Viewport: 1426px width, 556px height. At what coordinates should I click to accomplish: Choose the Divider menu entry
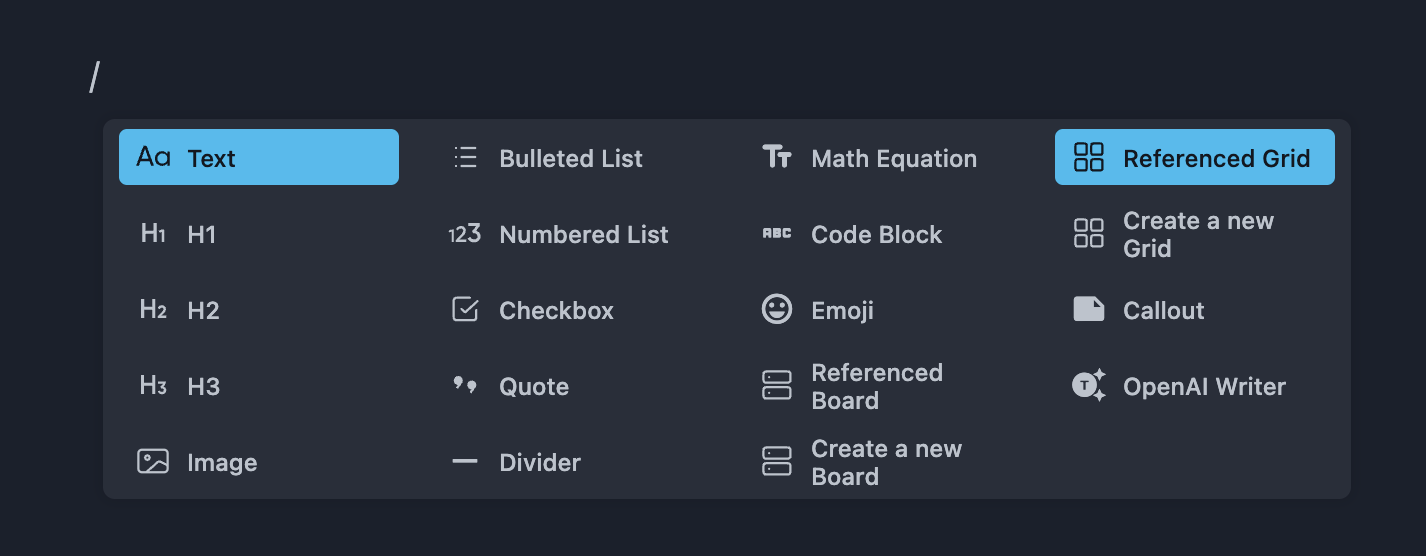pyautogui.click(x=540, y=463)
